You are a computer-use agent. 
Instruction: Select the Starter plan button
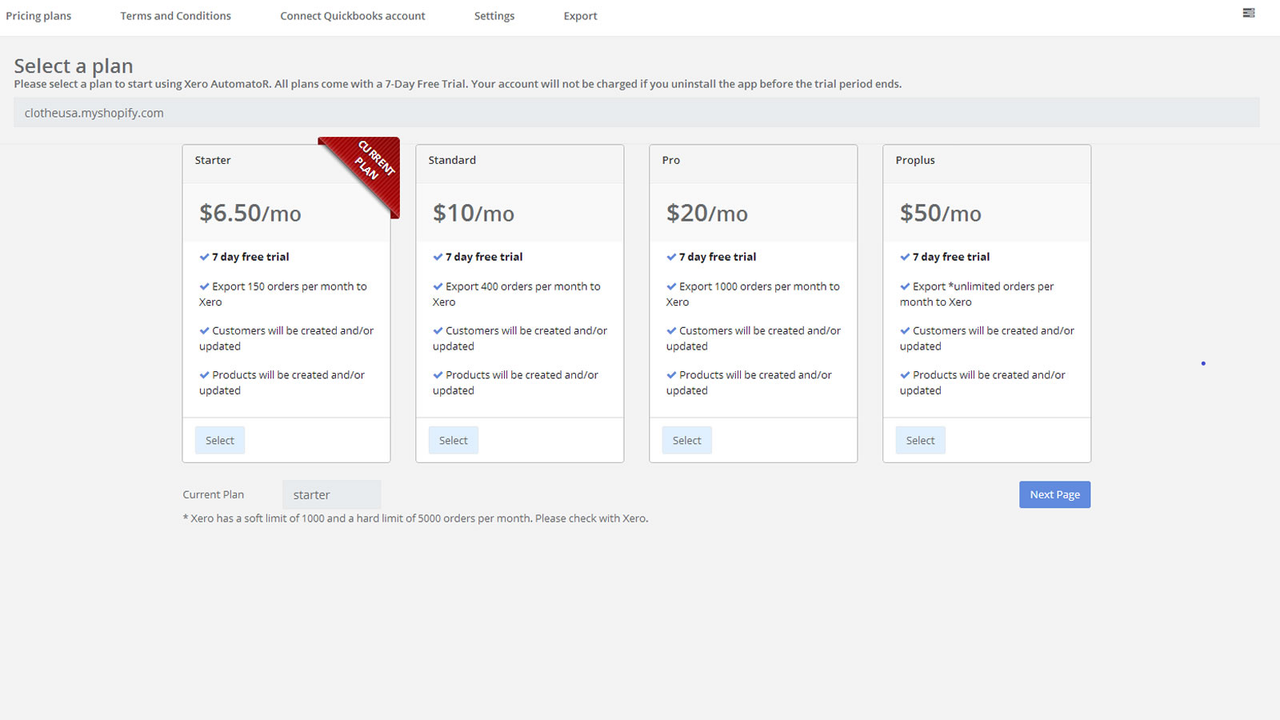pos(220,440)
